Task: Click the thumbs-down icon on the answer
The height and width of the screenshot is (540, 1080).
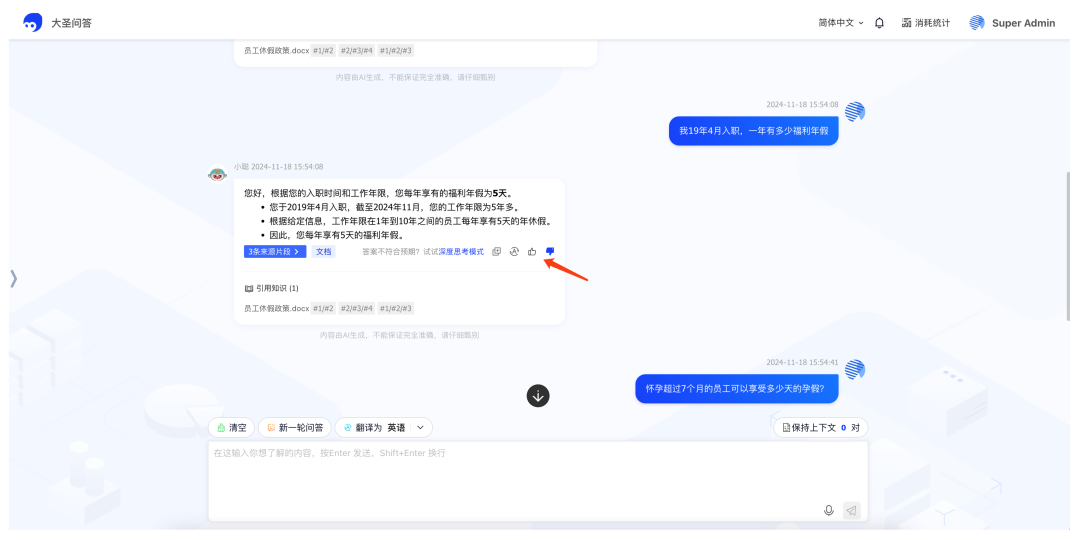Action: [x=550, y=251]
